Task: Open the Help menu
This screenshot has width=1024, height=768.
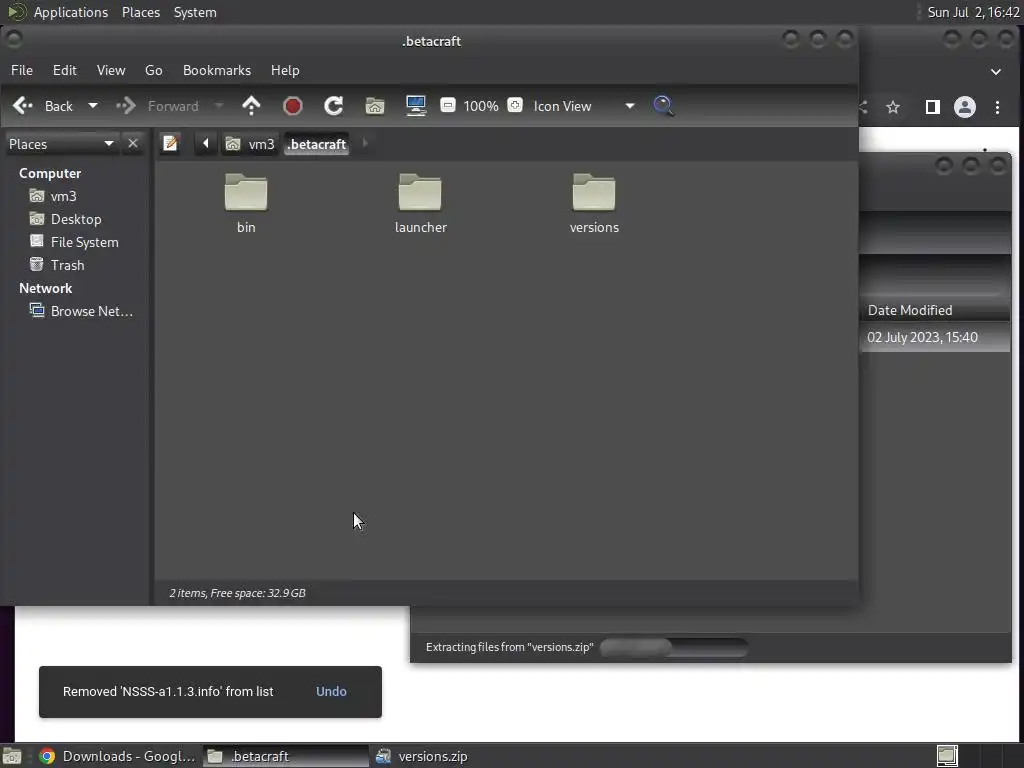Action: tap(285, 71)
